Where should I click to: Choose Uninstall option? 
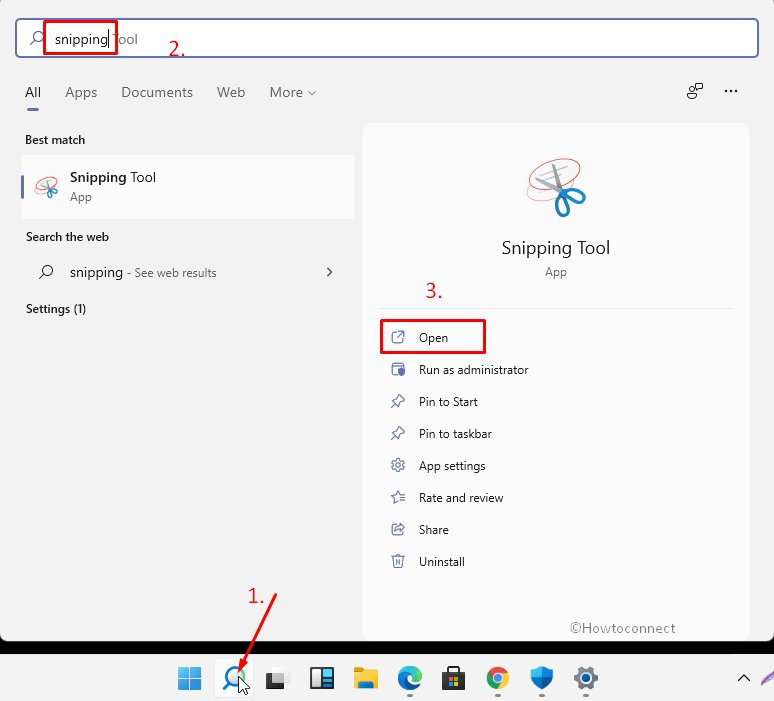pyautogui.click(x=441, y=562)
